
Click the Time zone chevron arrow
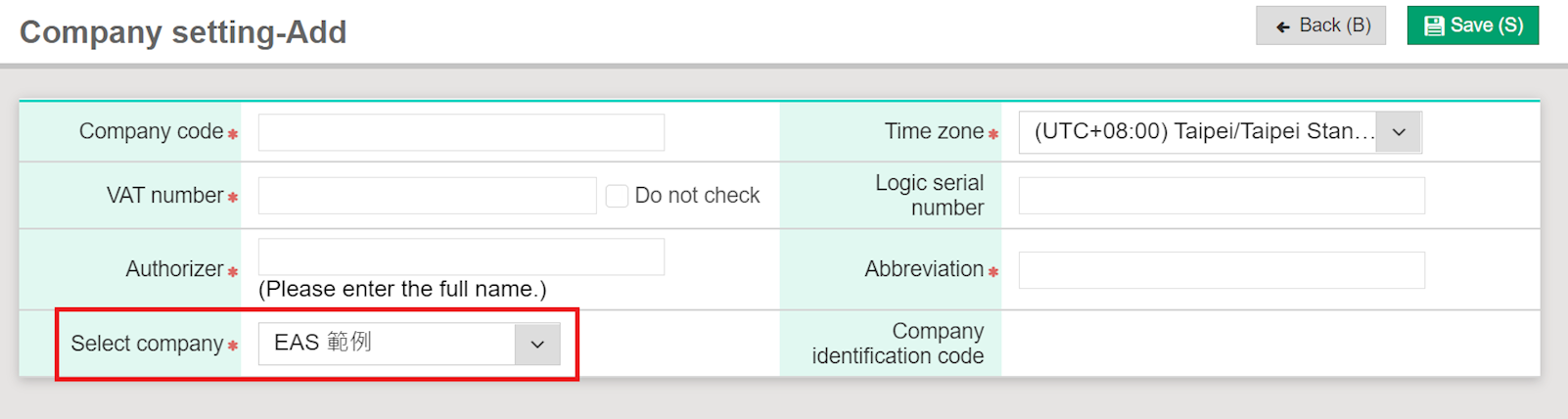click(x=1399, y=132)
